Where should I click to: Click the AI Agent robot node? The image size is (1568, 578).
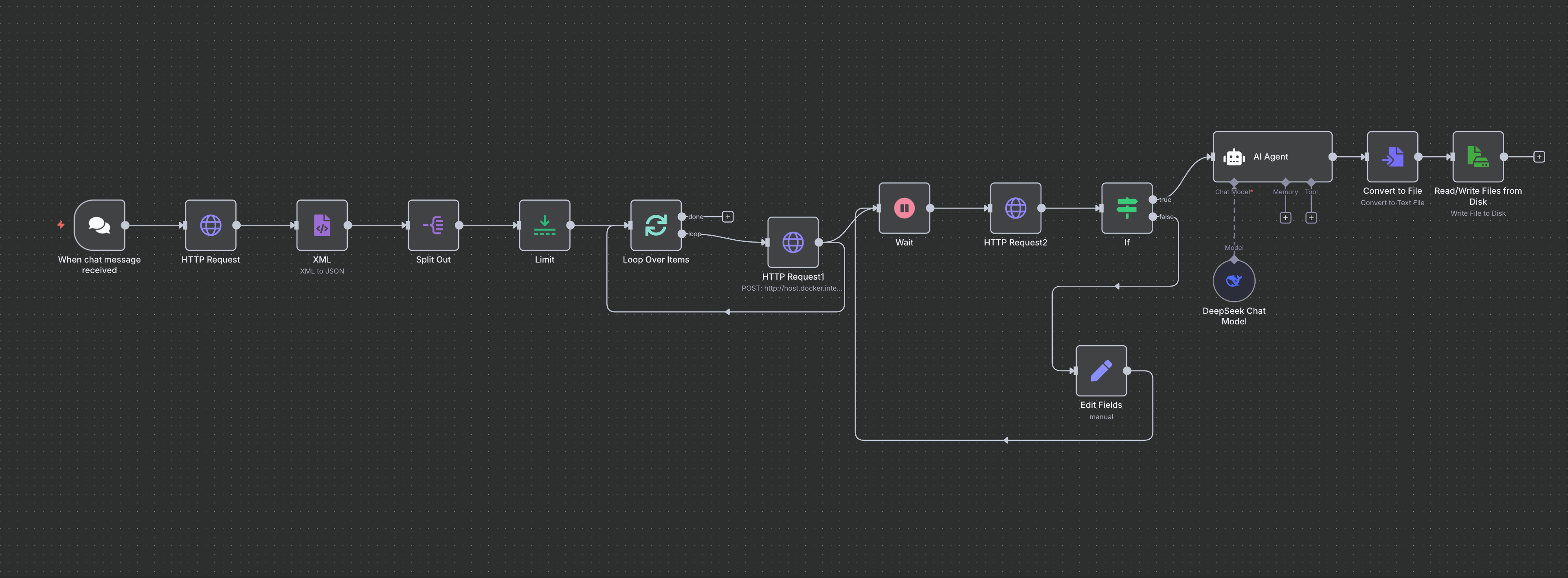tap(1272, 157)
